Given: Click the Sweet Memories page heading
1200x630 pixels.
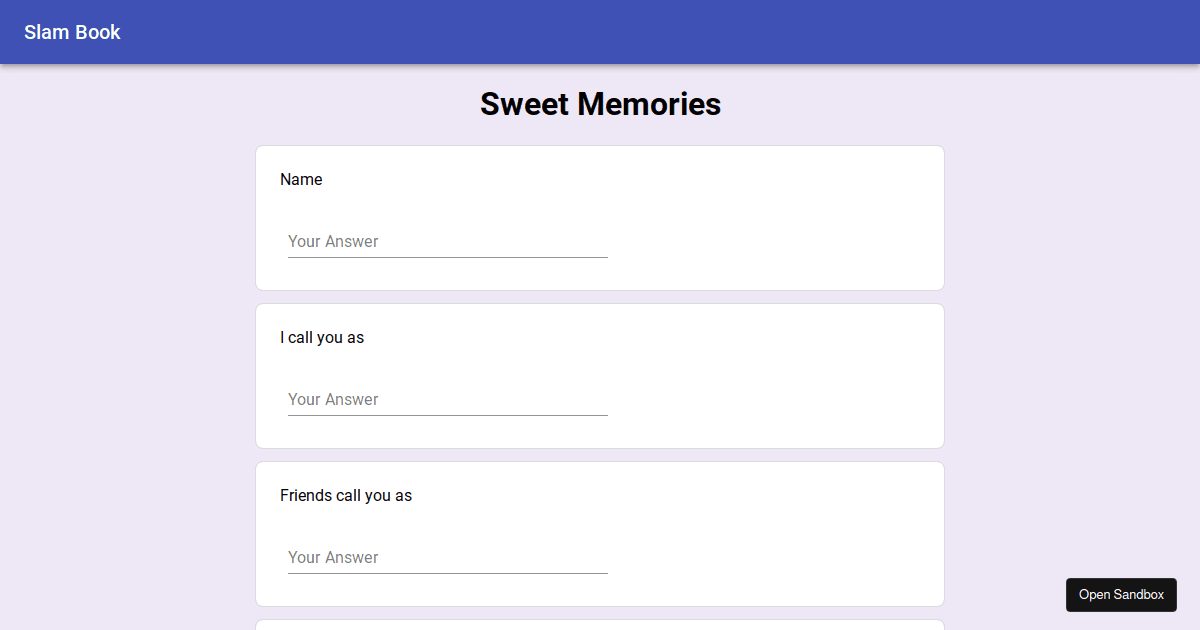Looking at the screenshot, I should (x=600, y=103).
